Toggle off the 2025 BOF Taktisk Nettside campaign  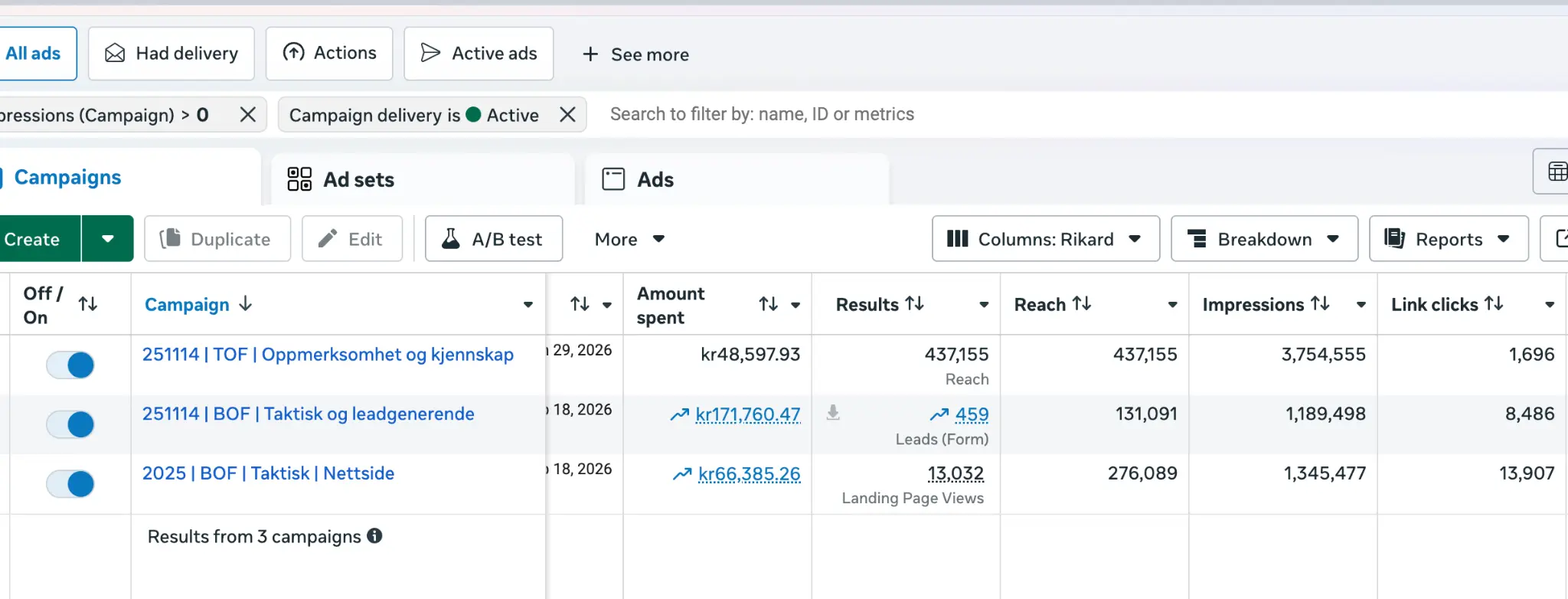pyautogui.click(x=70, y=483)
